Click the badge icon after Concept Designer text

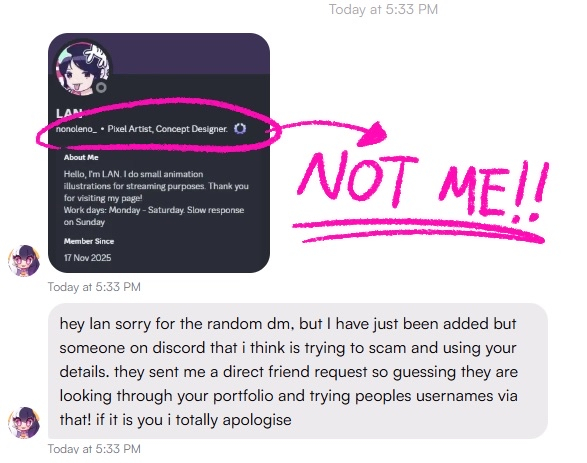(x=240, y=129)
